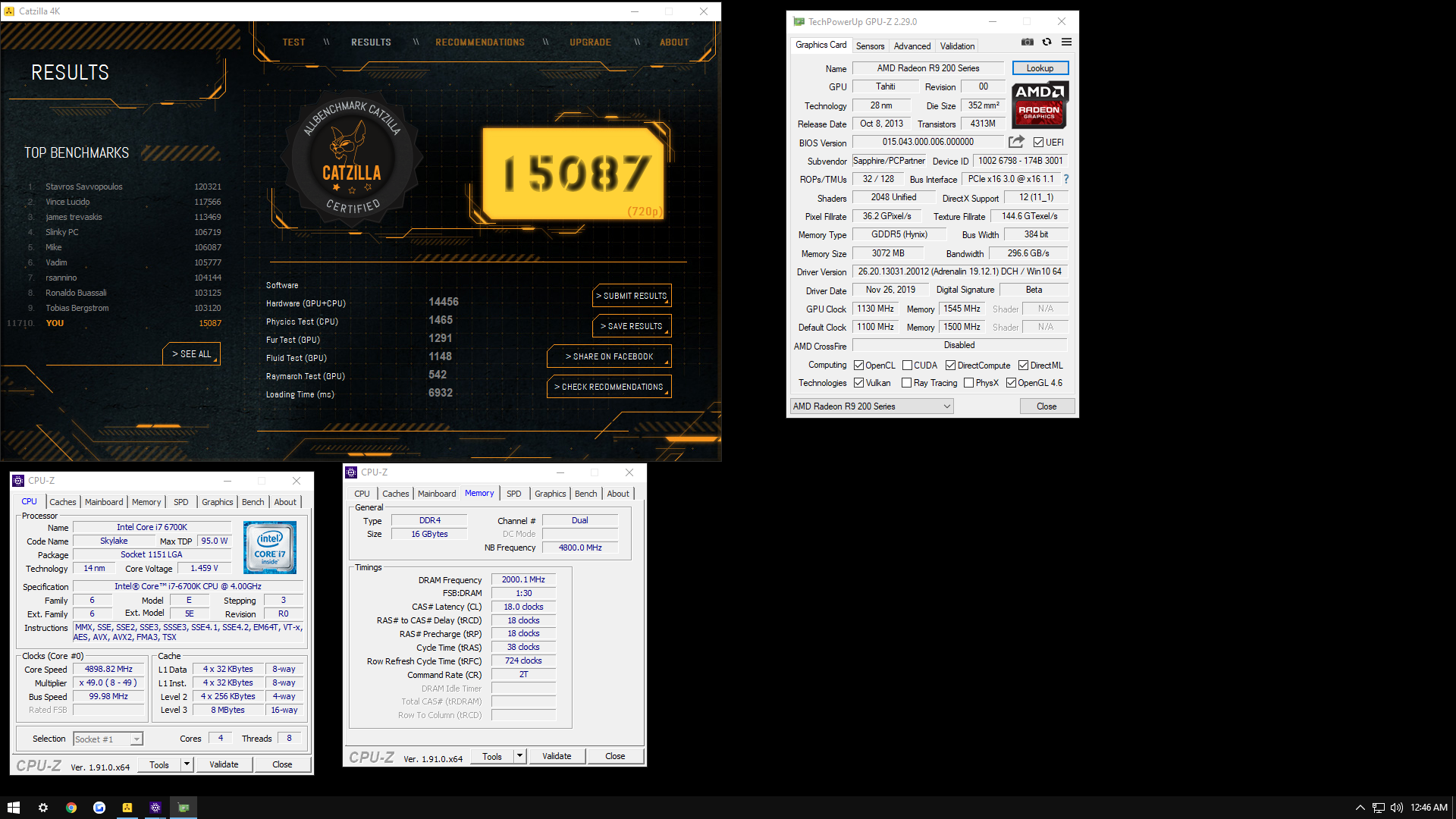Expand Tools dropdown arrow in left CPU-Z
This screenshot has width=1456, height=819.
(186, 764)
